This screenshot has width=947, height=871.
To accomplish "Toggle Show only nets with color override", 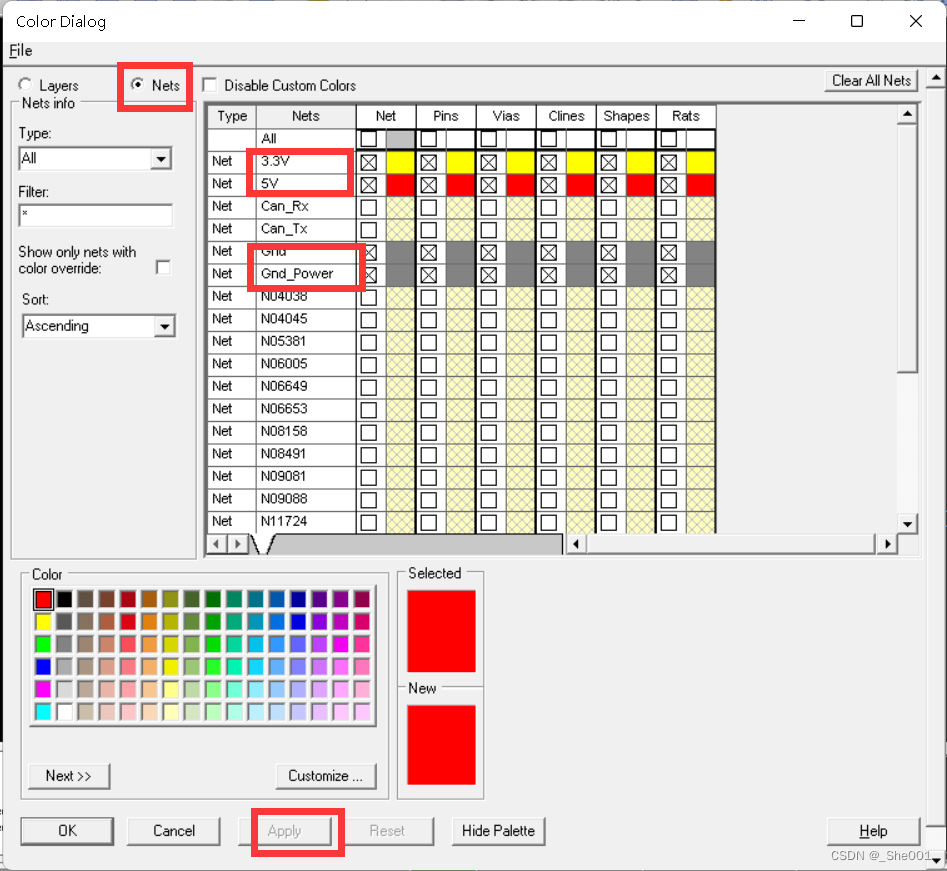I will point(163,267).
